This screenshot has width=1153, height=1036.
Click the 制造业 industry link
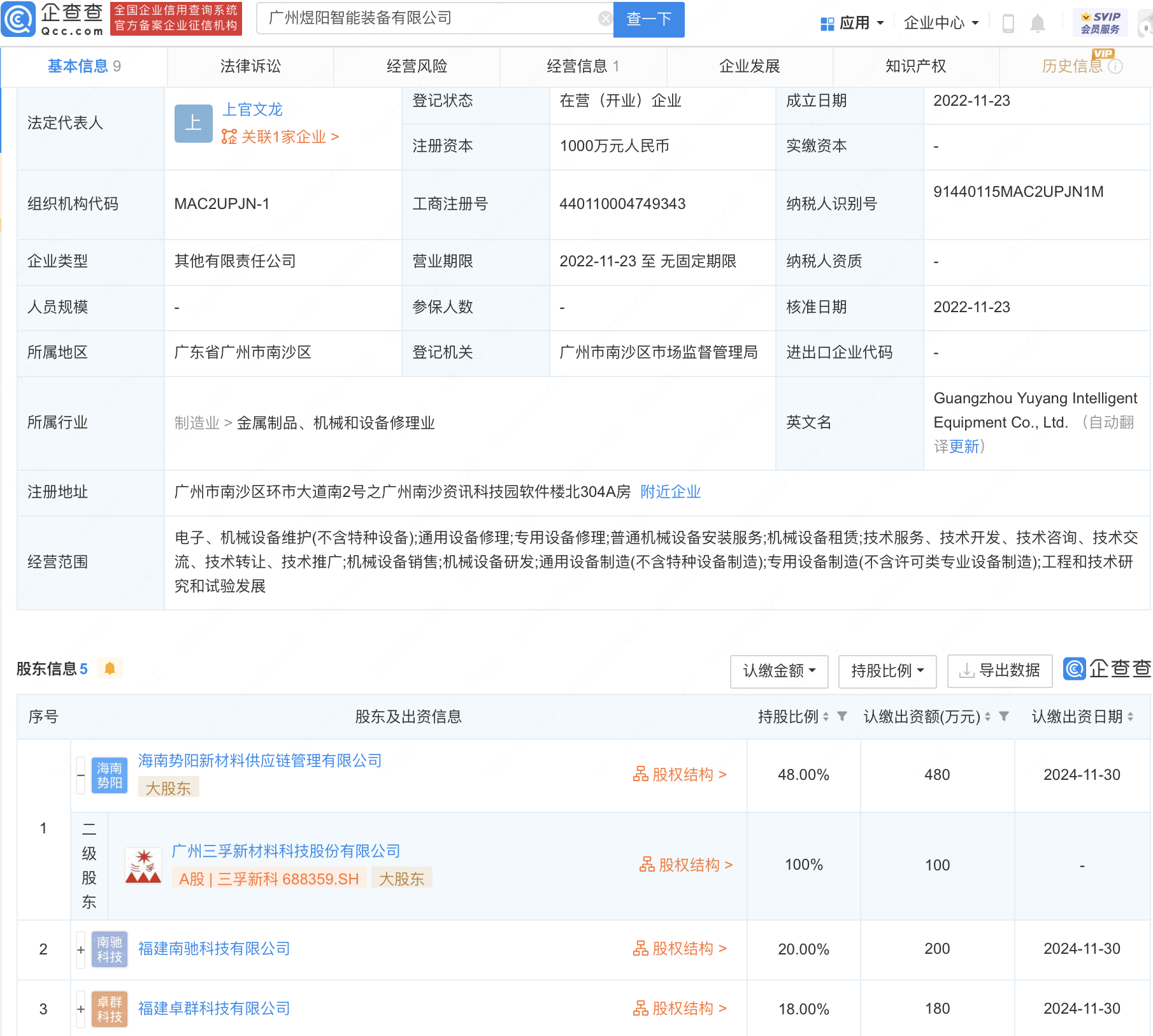pos(197,423)
